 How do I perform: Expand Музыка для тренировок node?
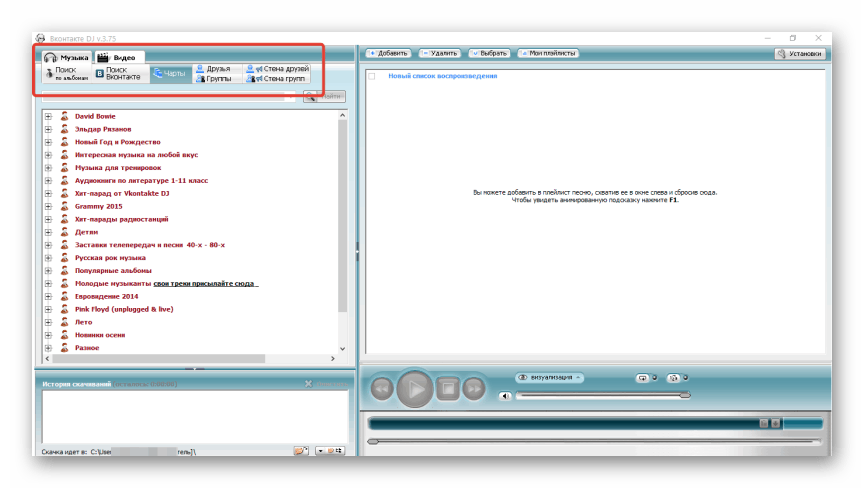point(48,167)
